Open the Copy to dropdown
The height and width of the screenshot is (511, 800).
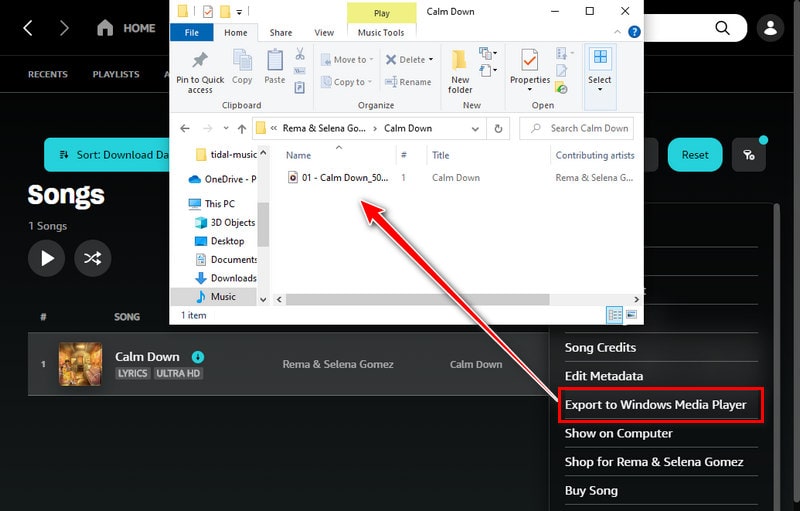[x=347, y=82]
